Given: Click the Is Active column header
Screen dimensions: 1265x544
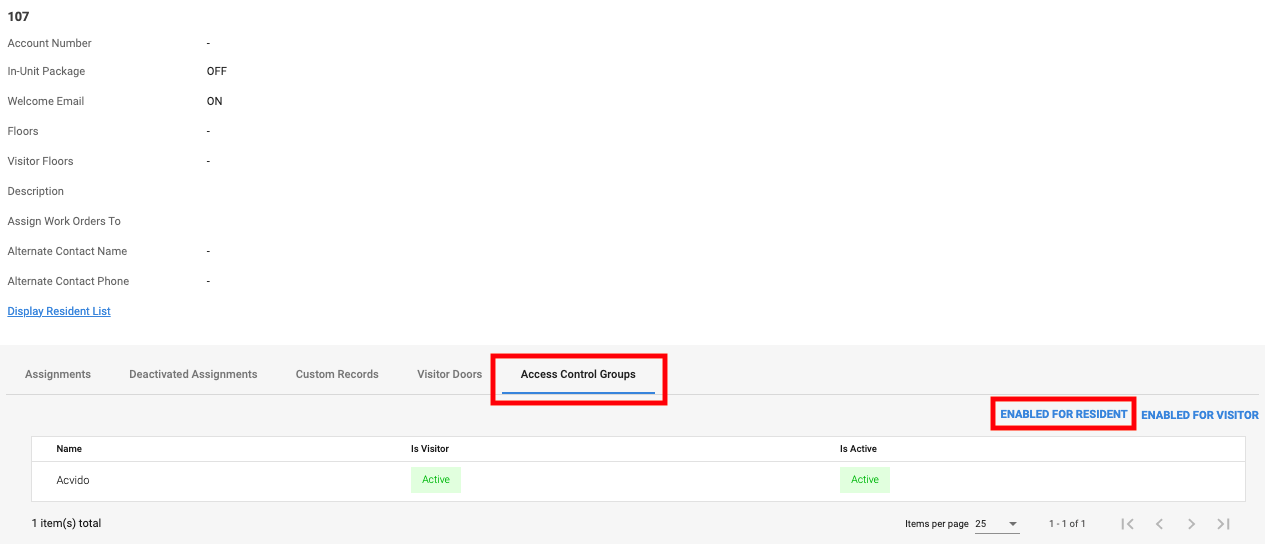Looking at the screenshot, I should click(x=858, y=449).
